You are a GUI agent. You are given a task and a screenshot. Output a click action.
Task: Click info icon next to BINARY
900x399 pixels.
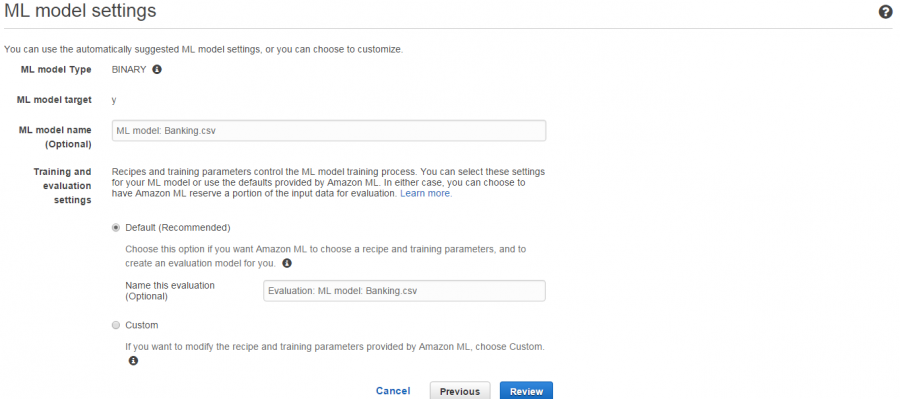[x=157, y=69]
